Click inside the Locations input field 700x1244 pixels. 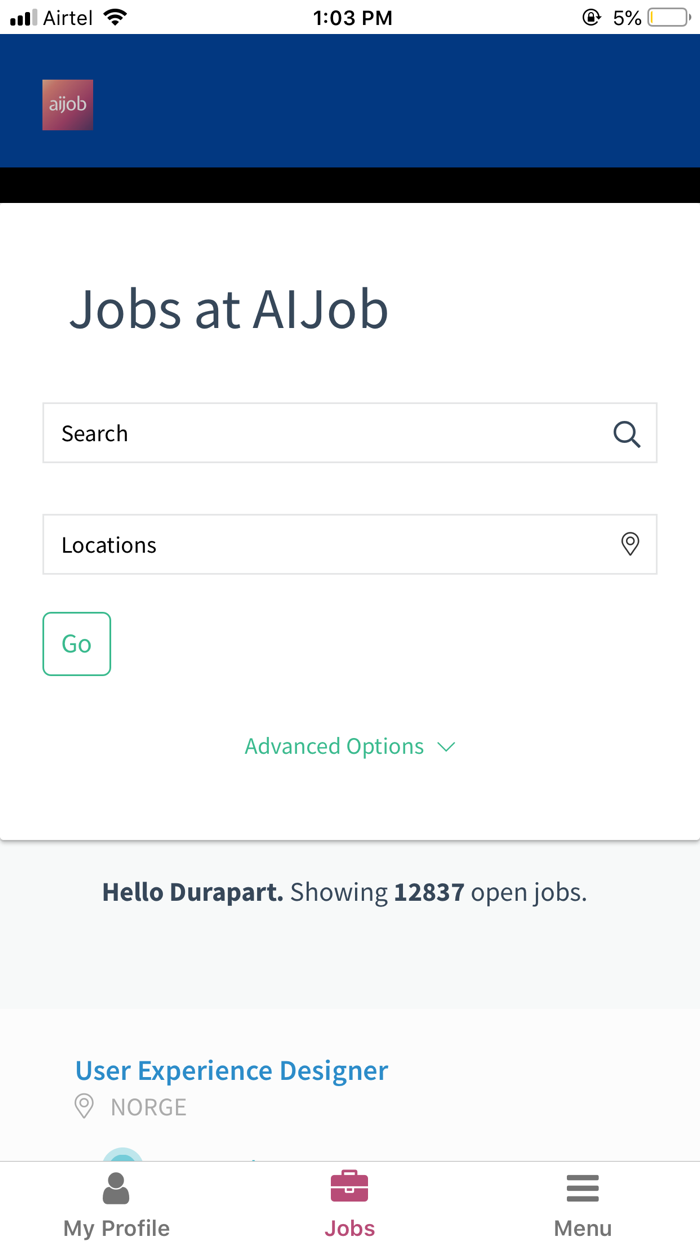click(x=300, y=544)
